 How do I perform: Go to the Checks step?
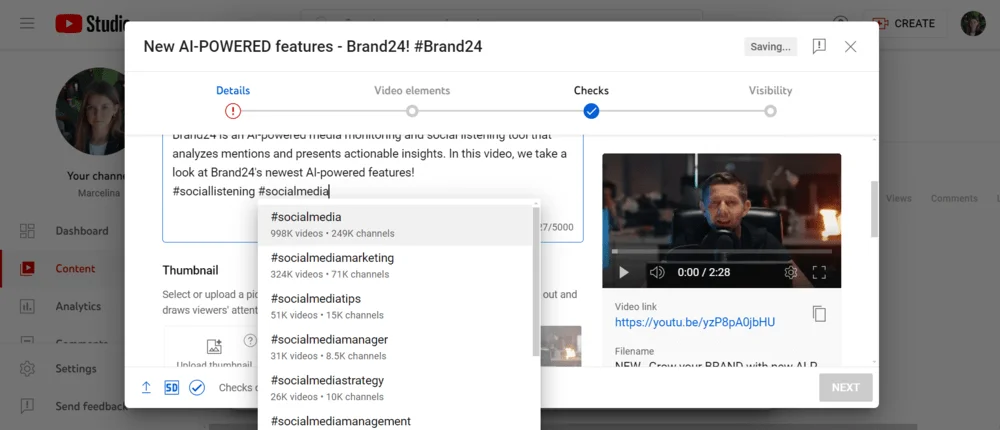coord(591,91)
